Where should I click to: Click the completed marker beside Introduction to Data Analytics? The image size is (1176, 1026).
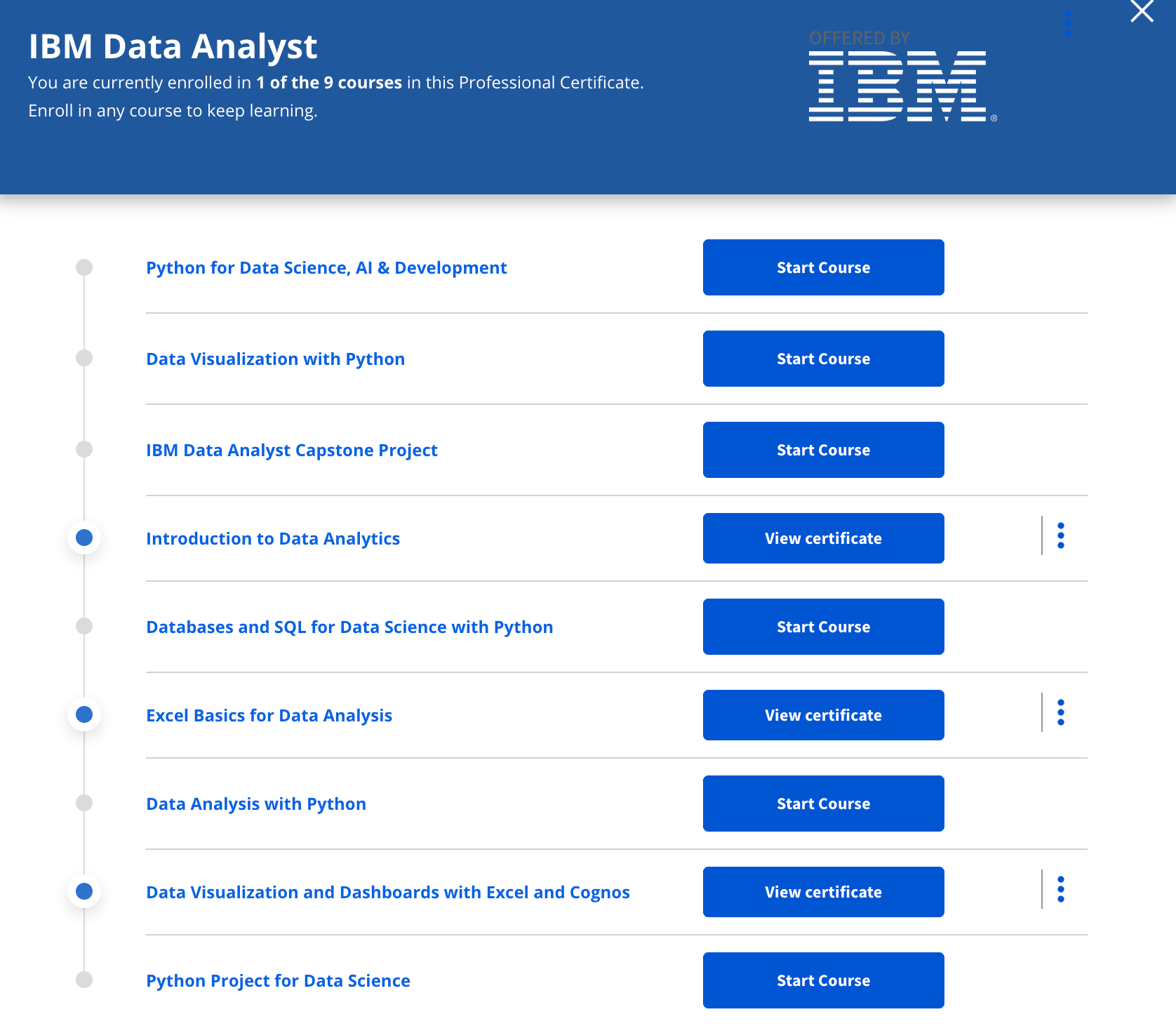click(84, 538)
